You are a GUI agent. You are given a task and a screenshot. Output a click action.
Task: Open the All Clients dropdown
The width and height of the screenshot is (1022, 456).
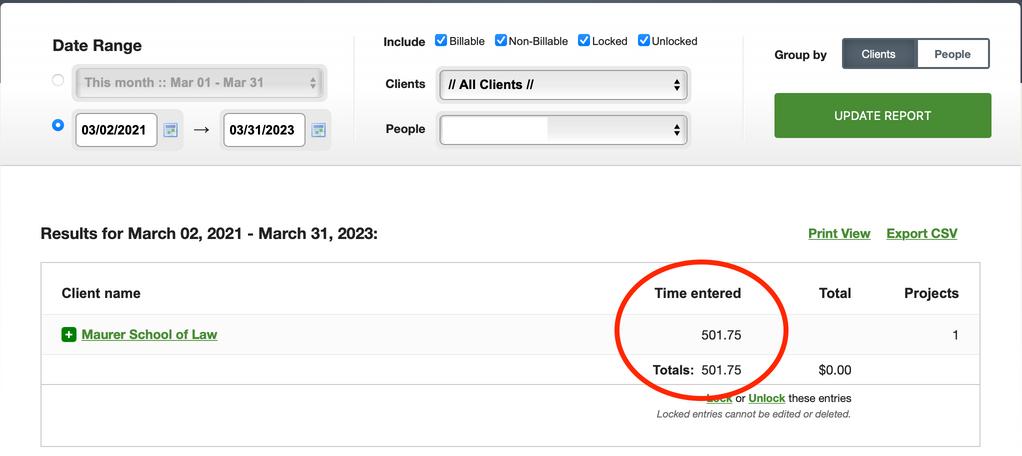click(563, 85)
